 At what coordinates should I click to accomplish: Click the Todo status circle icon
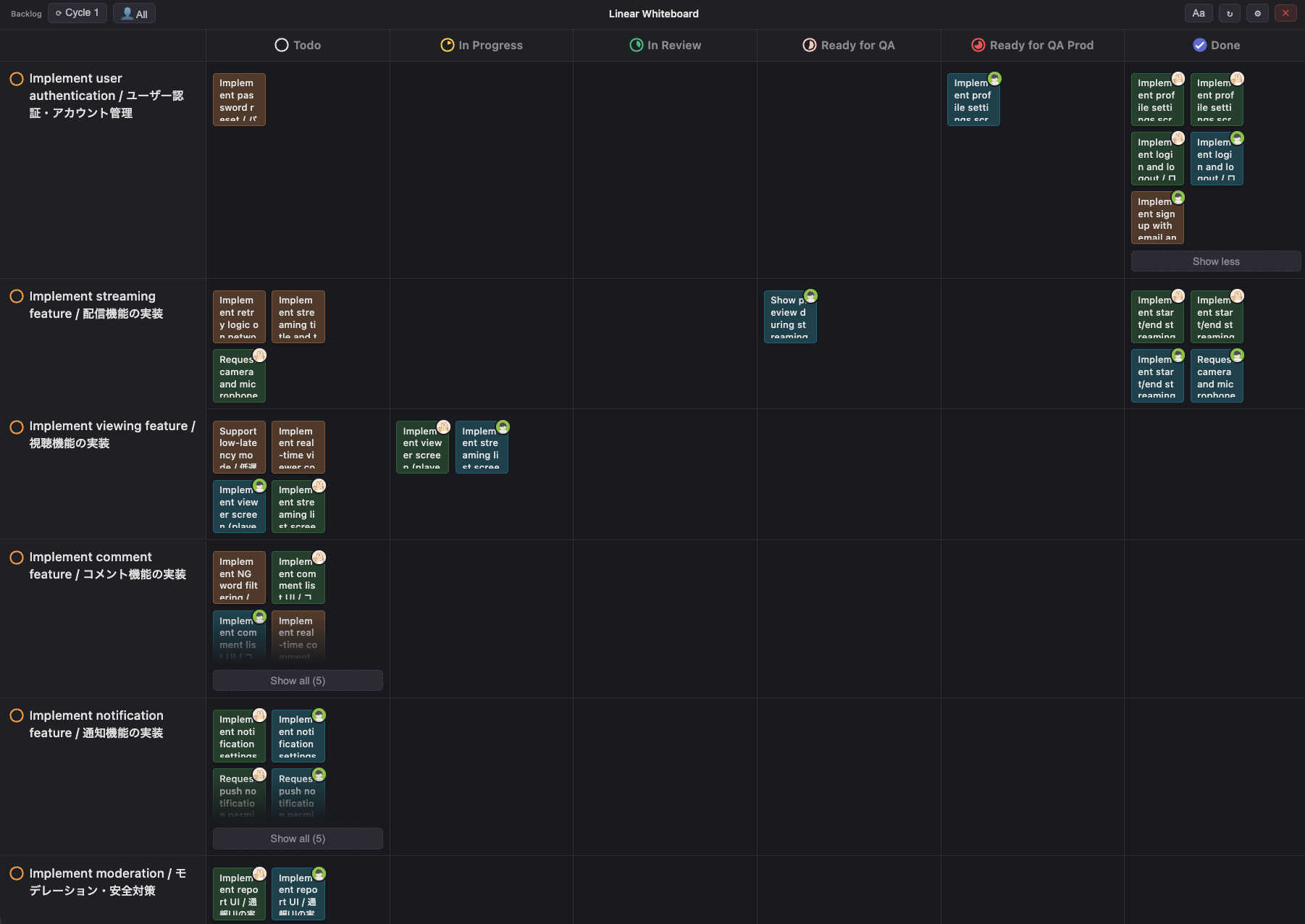pos(282,46)
